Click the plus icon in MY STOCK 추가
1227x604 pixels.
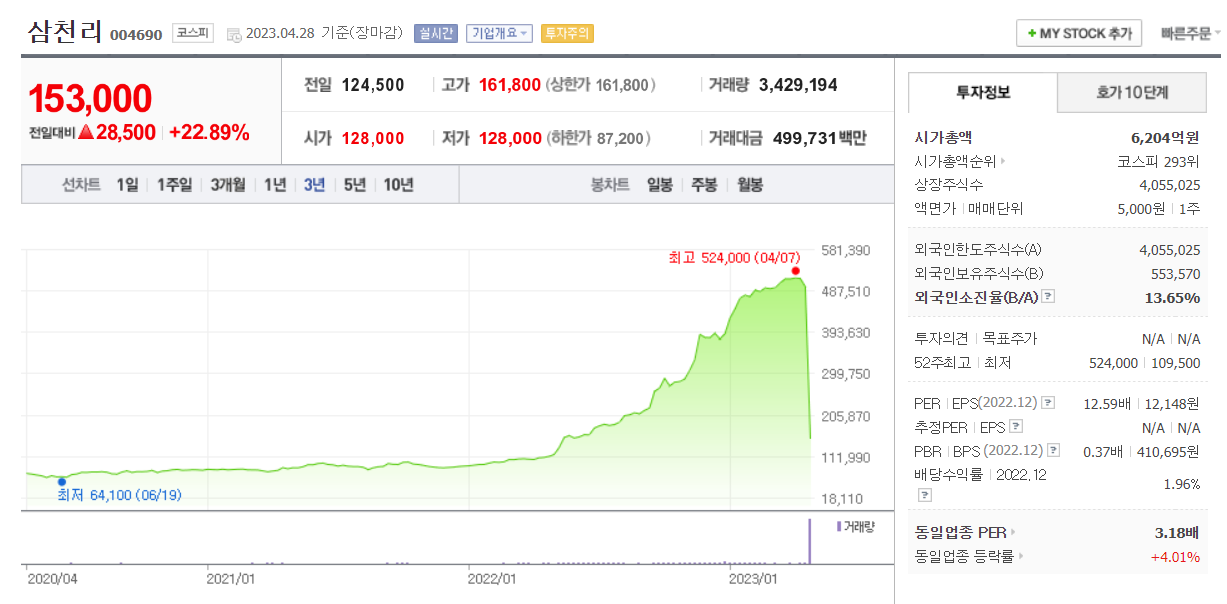tap(1031, 33)
